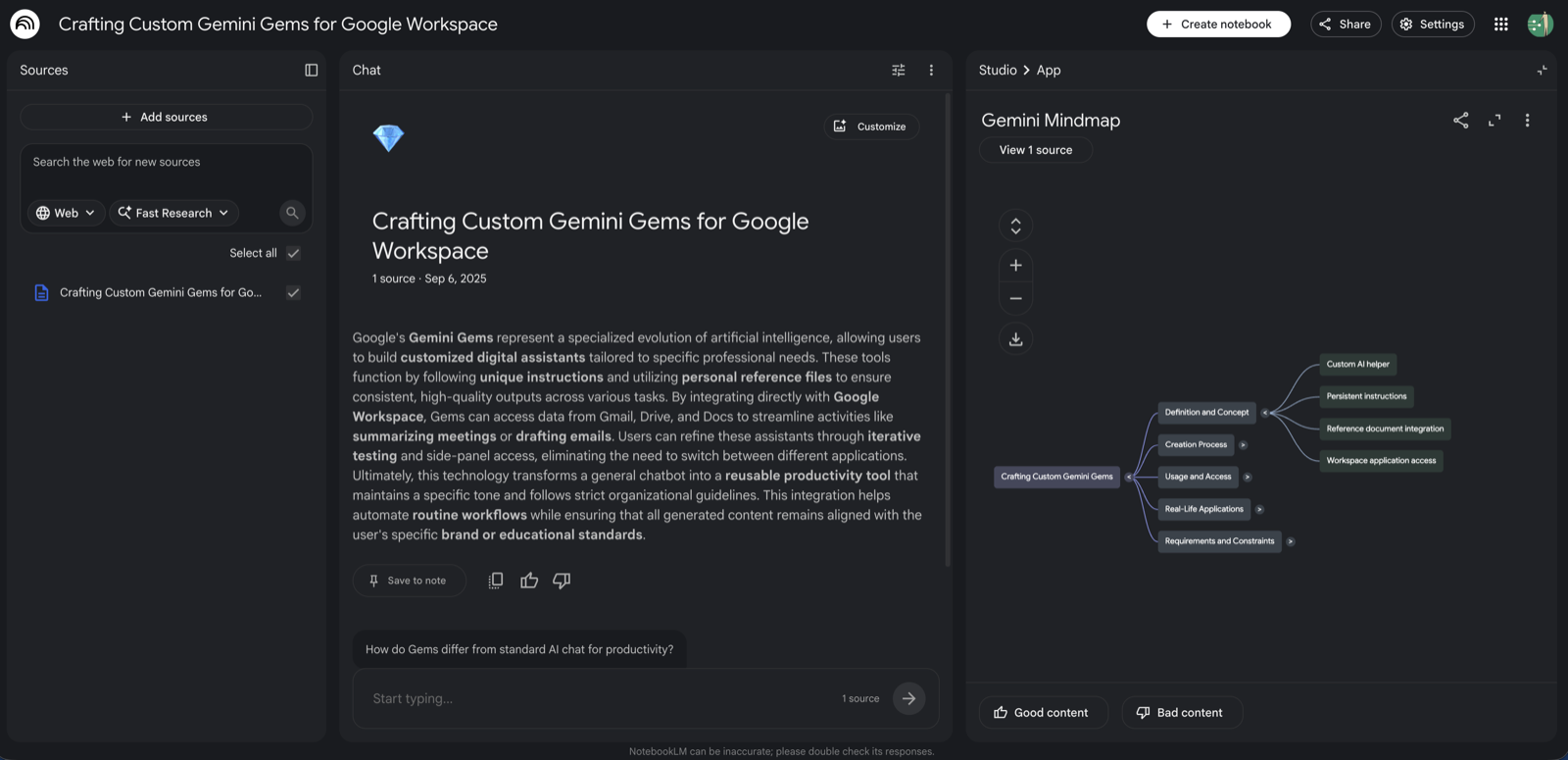
Task: Expand the Requirements and Constraints node
Action: coord(1291,541)
